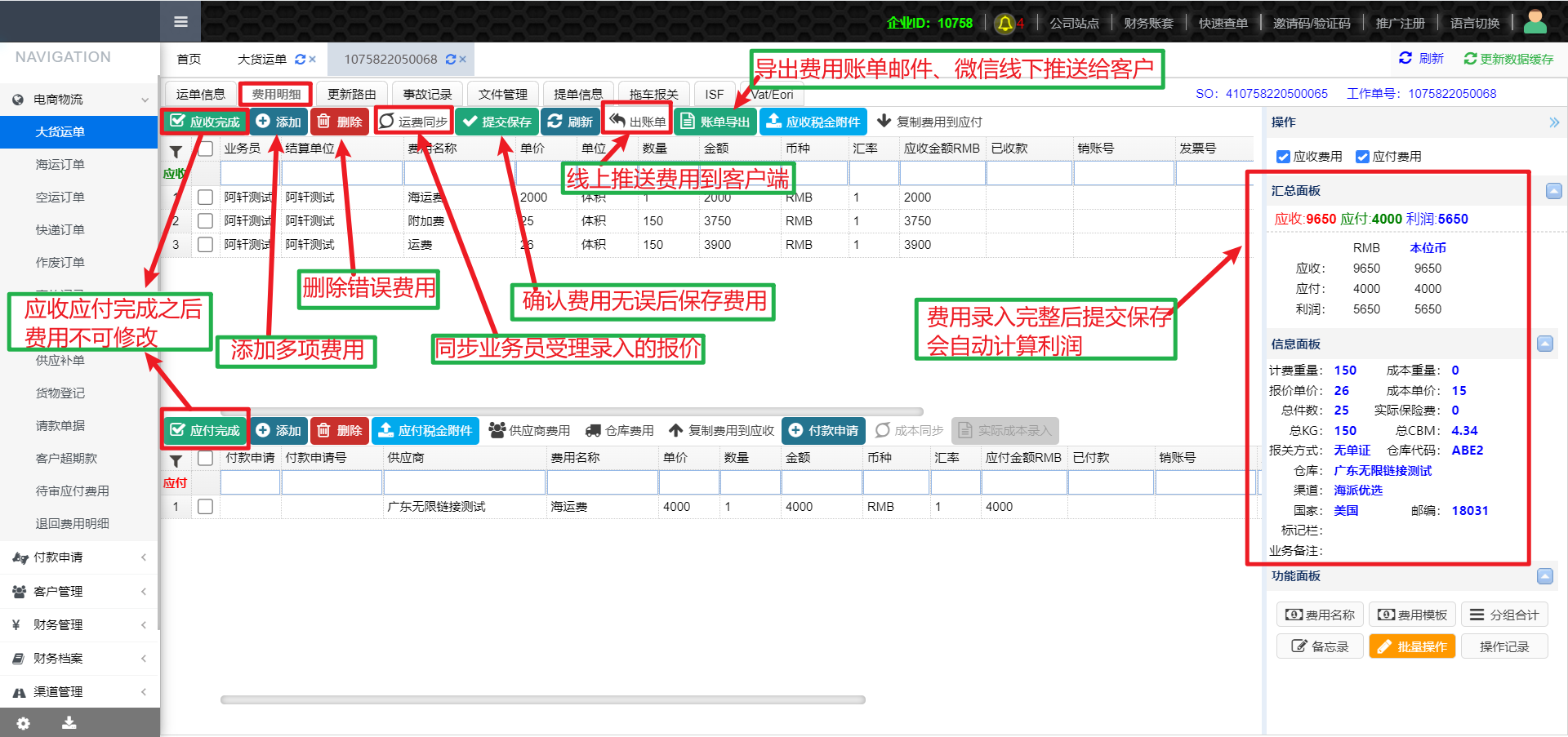Collapse the 汇总面板 section
Image resolution: width=1568 pixels, height=737 pixels.
[x=1553, y=191]
